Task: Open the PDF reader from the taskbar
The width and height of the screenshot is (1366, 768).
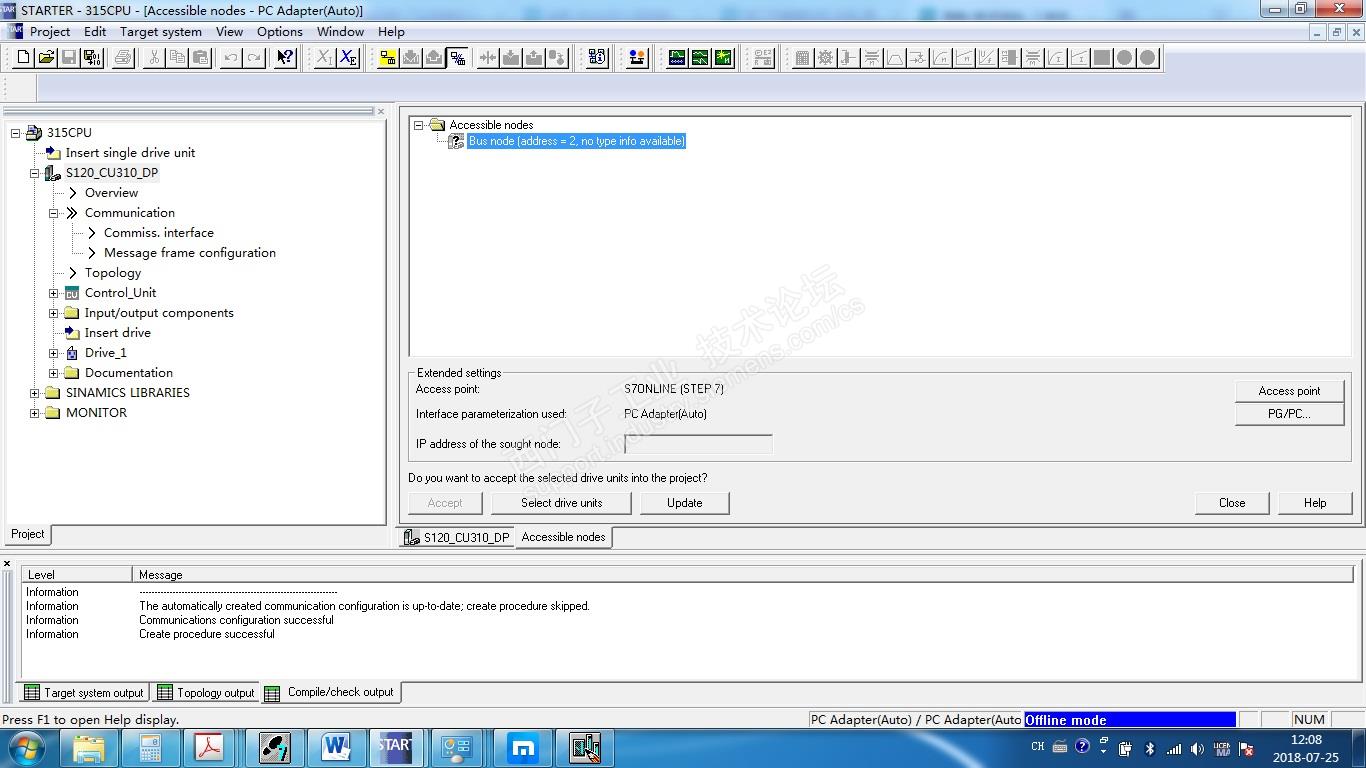Action: pyautogui.click(x=210, y=747)
